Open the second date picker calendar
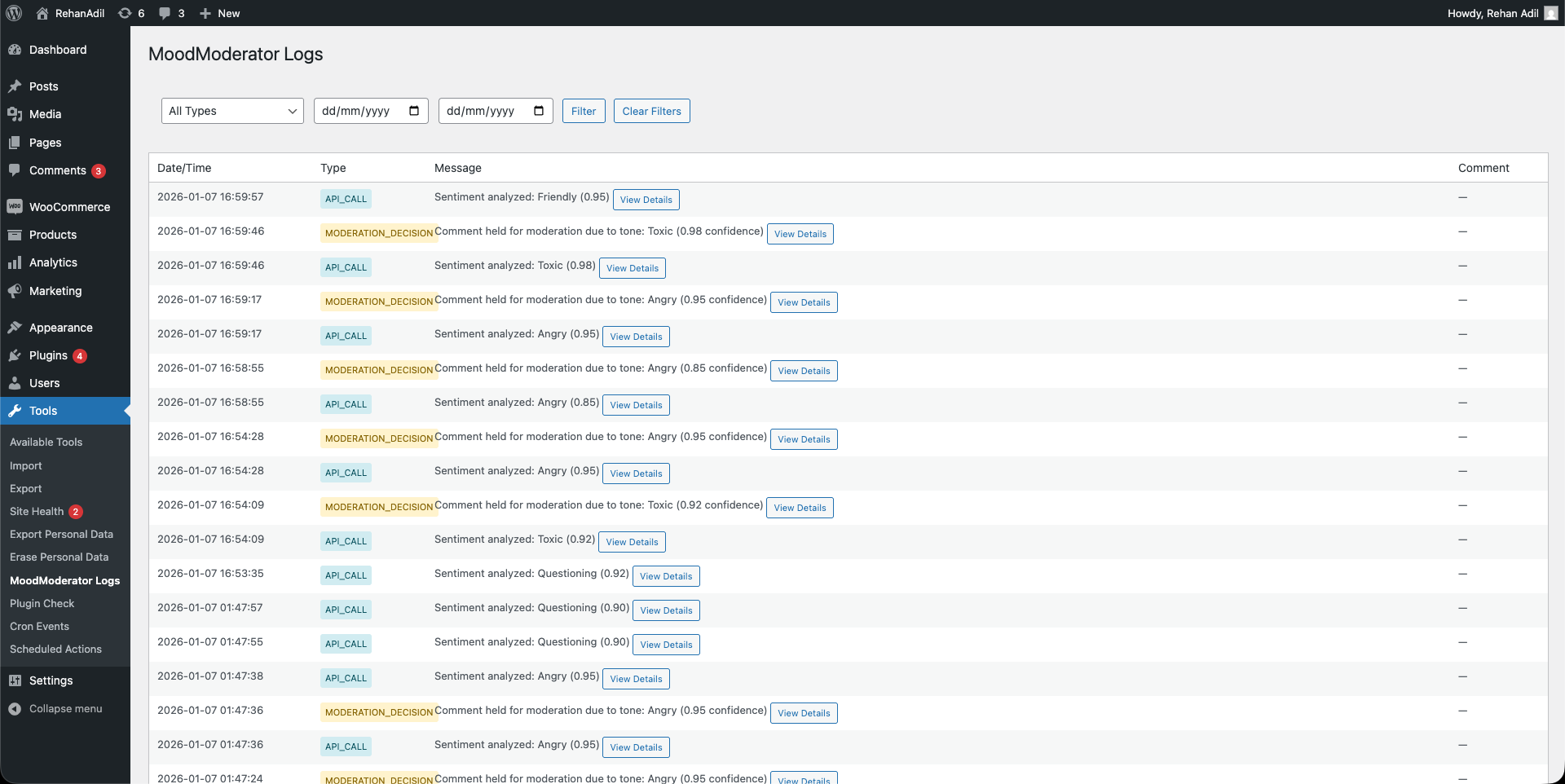The height and width of the screenshot is (784, 1565). pos(539,111)
